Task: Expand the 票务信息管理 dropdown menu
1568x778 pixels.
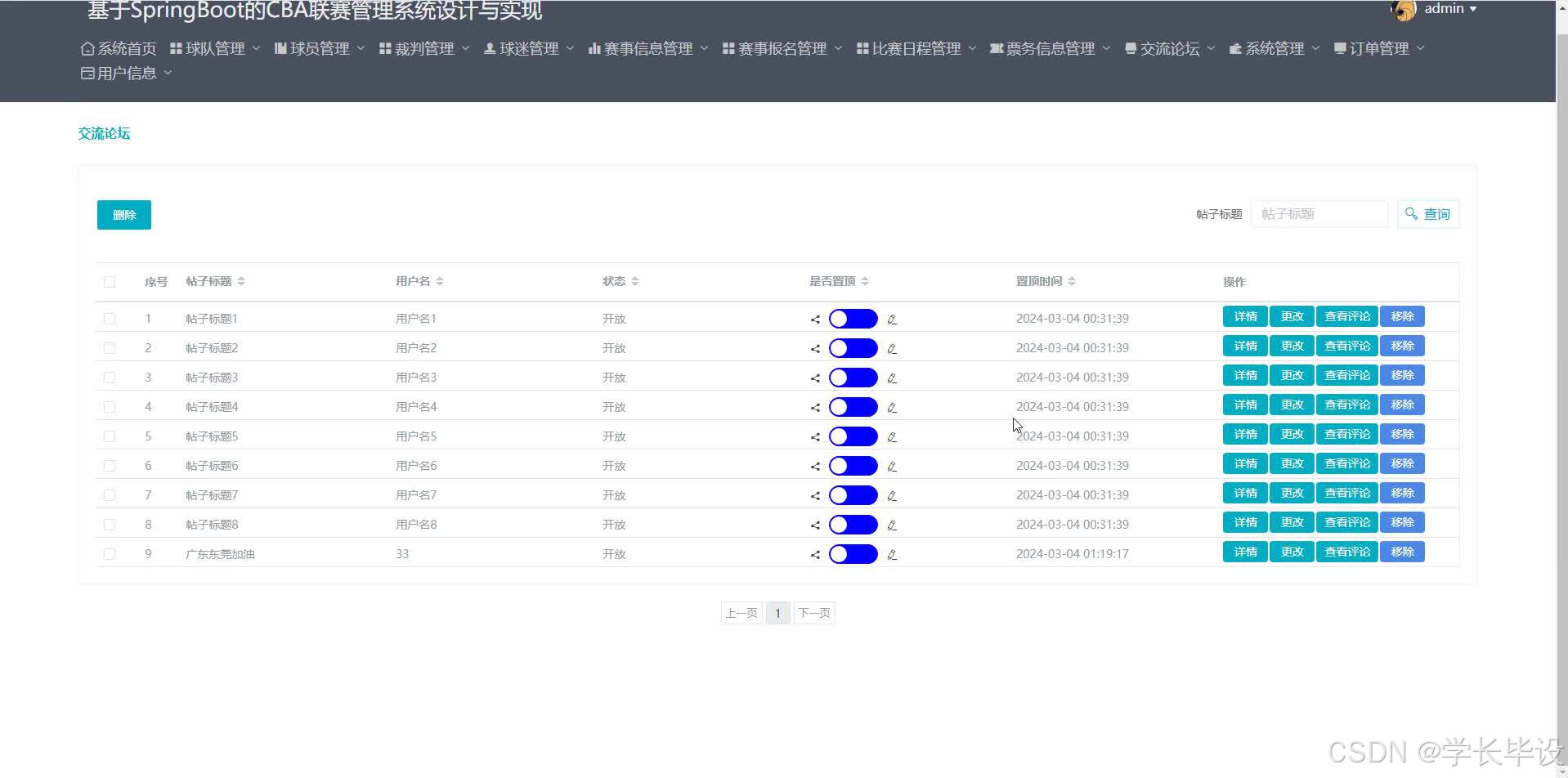Action: point(1051,49)
